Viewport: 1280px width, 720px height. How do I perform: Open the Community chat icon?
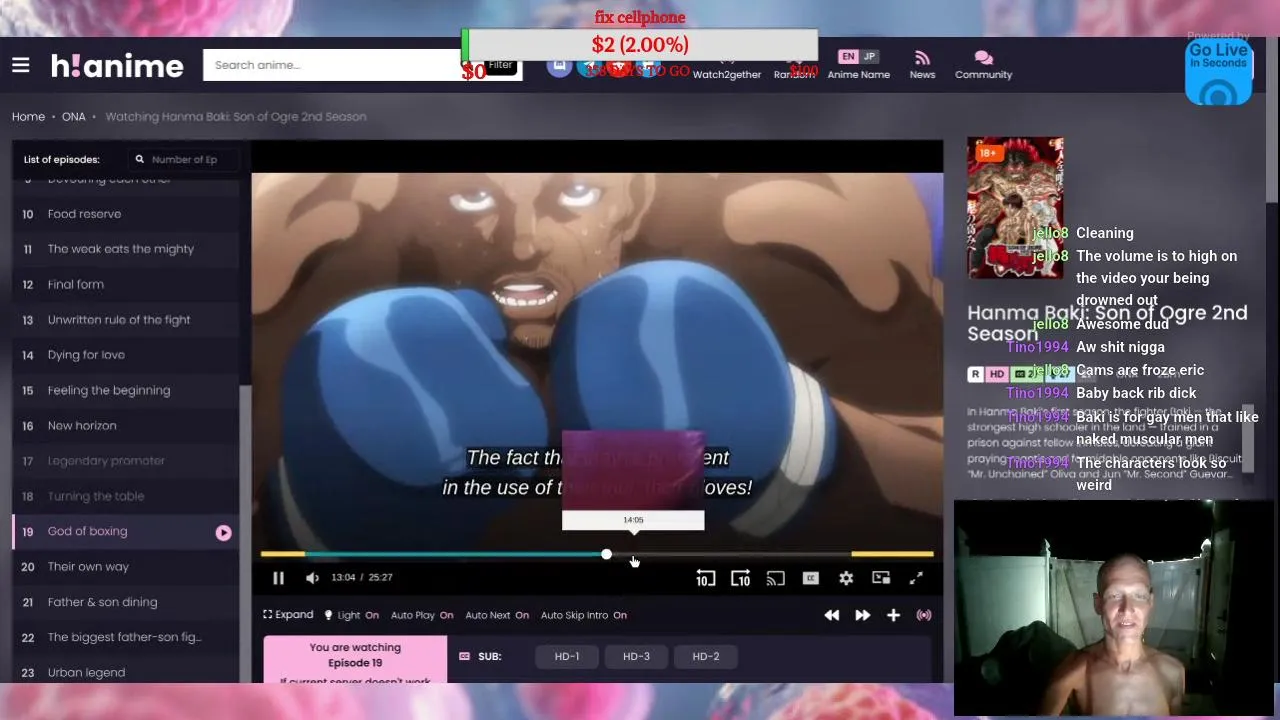(x=983, y=65)
